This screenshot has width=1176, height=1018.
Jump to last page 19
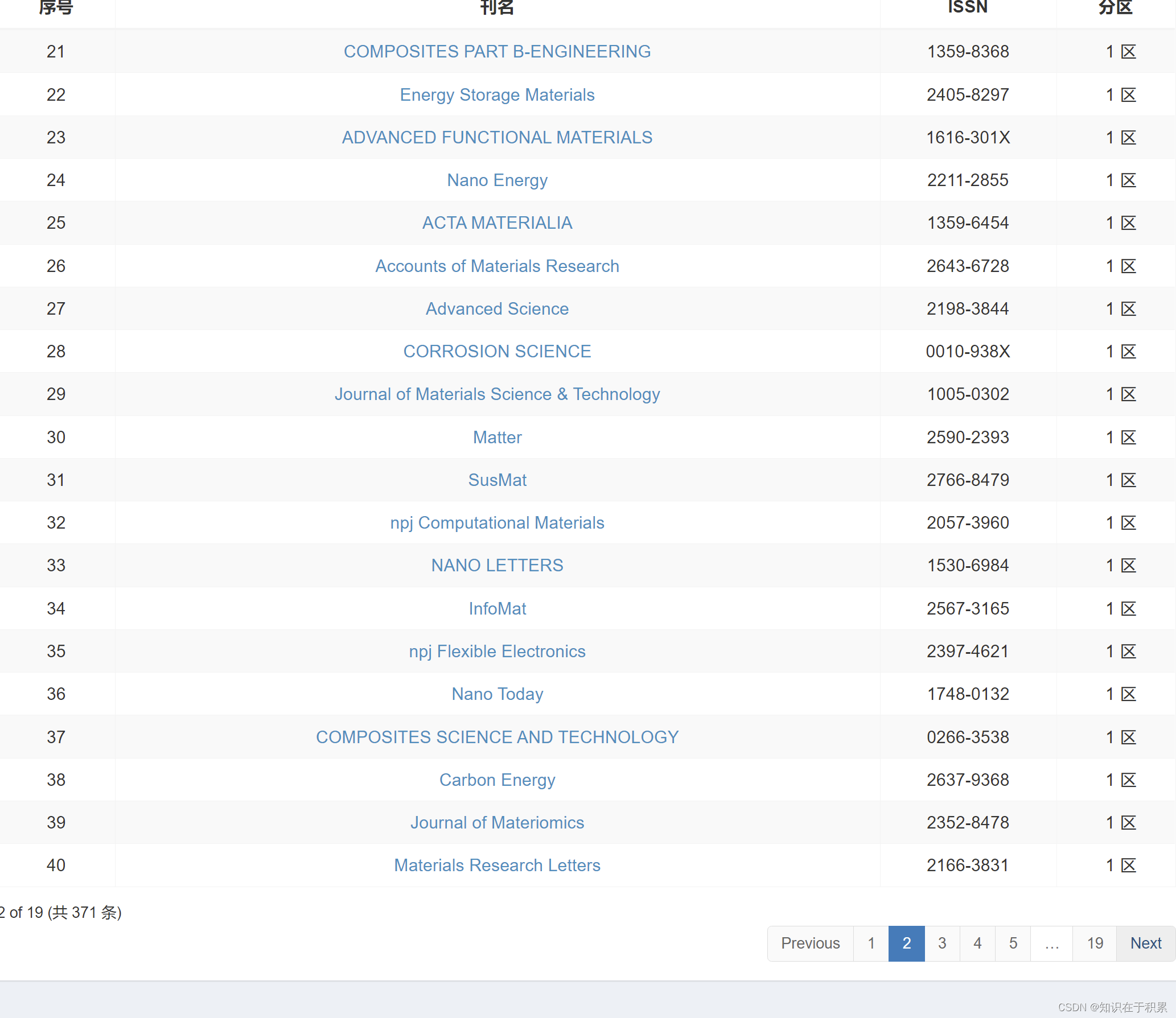pos(1095,943)
